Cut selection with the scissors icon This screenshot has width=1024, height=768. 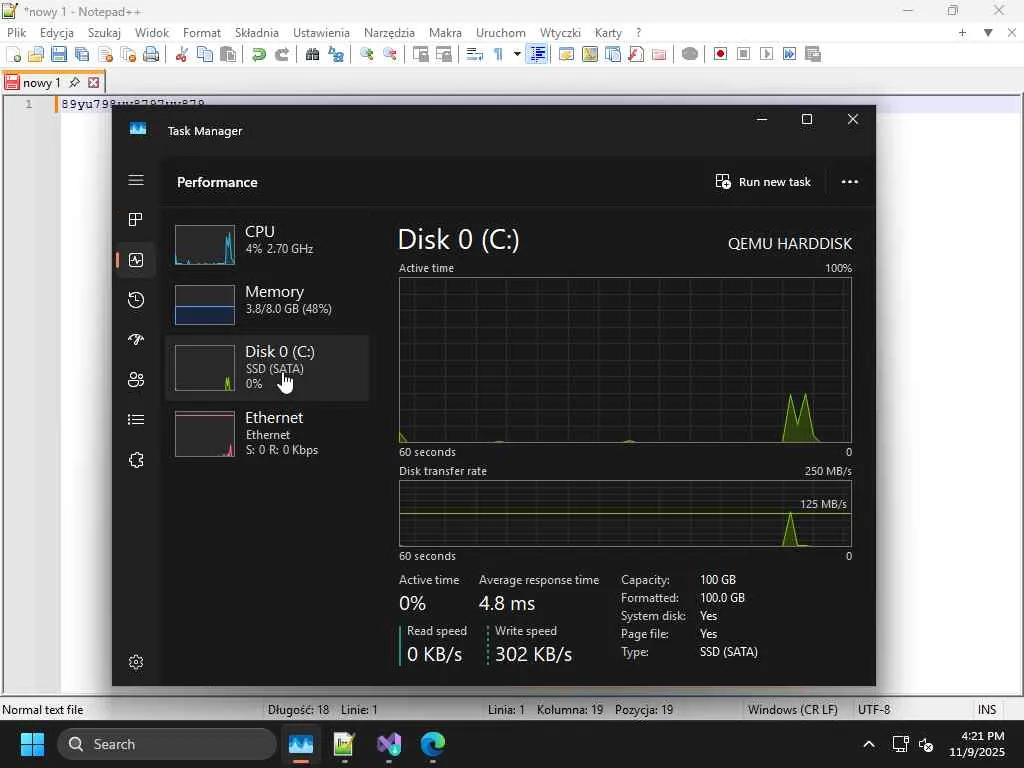pyautogui.click(x=182, y=54)
